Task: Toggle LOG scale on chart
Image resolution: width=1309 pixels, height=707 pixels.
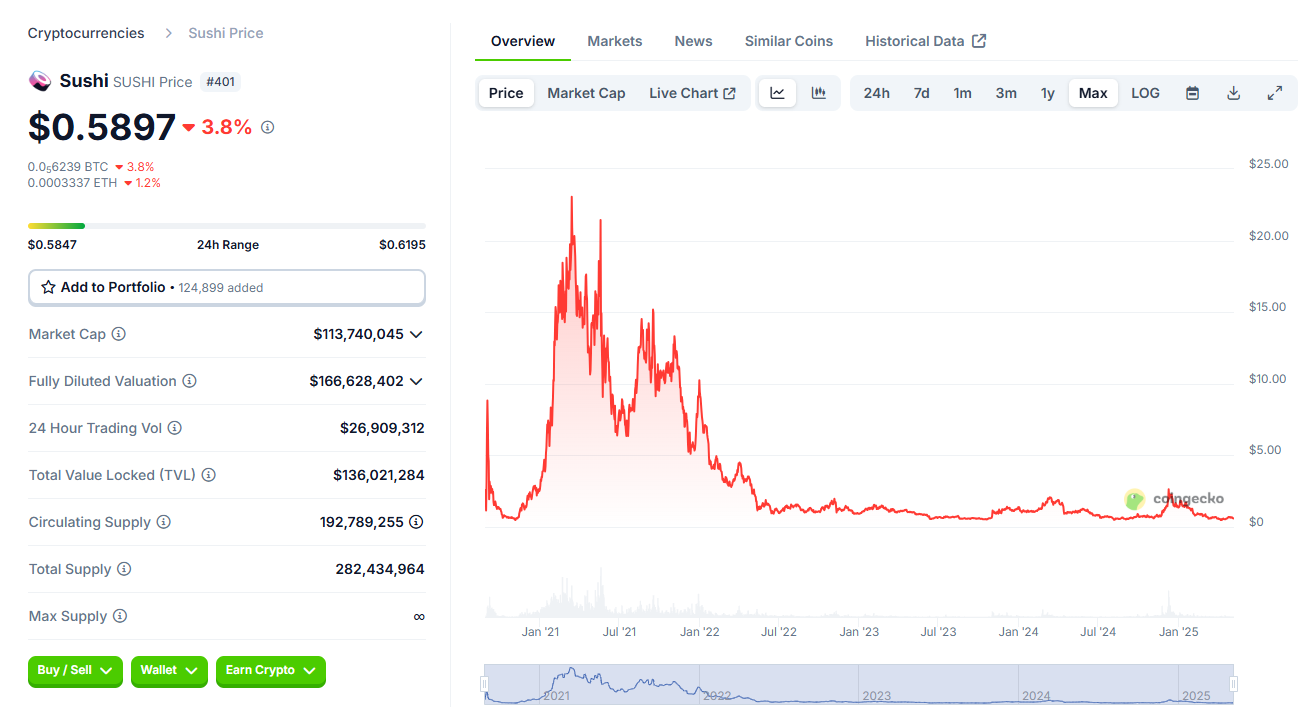Action: pyautogui.click(x=1145, y=93)
